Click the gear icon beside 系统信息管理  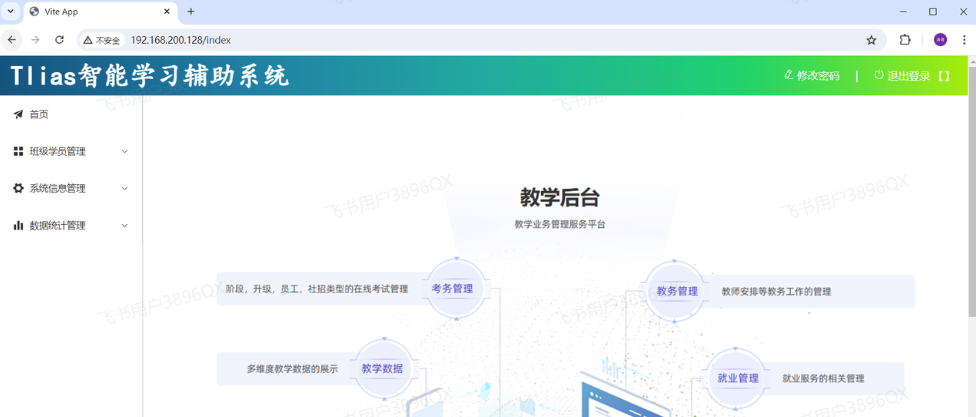coord(18,188)
